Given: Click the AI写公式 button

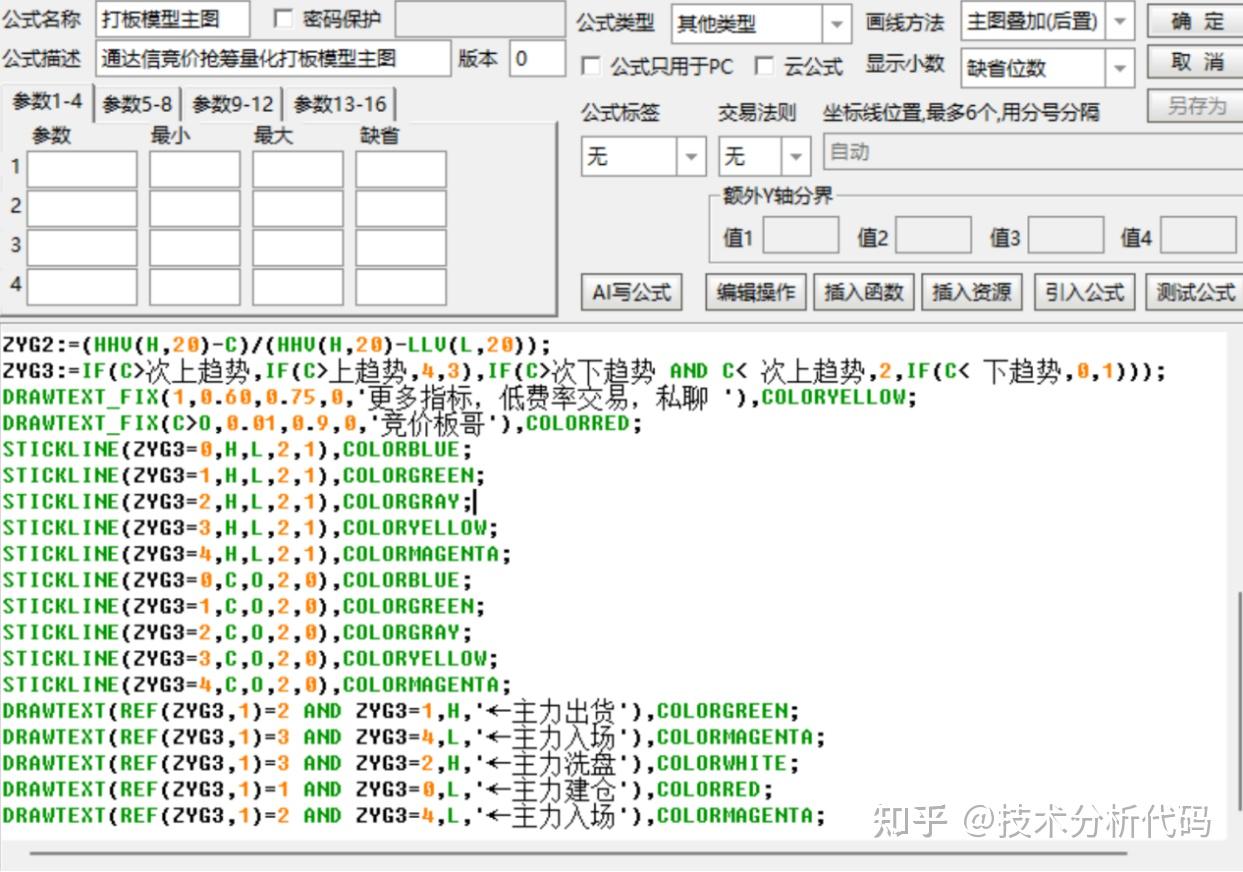Looking at the screenshot, I should 631,293.
